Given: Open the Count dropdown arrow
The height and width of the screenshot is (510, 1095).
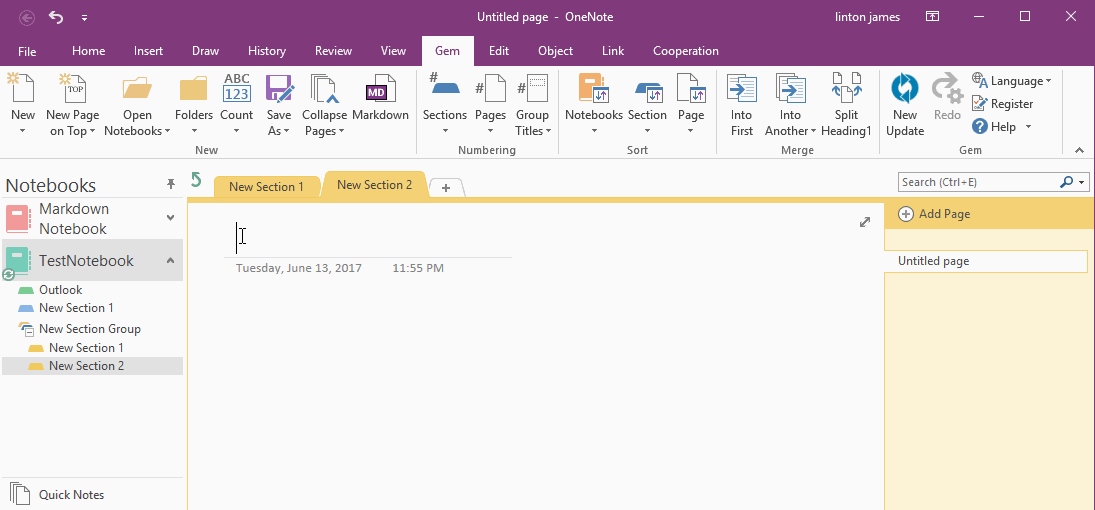Looking at the screenshot, I should 236,131.
